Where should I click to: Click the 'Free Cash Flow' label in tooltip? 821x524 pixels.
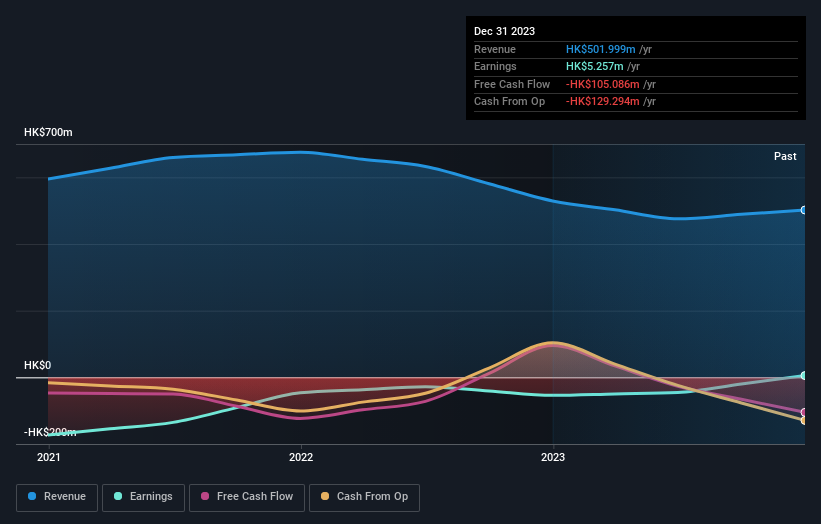(x=512, y=84)
